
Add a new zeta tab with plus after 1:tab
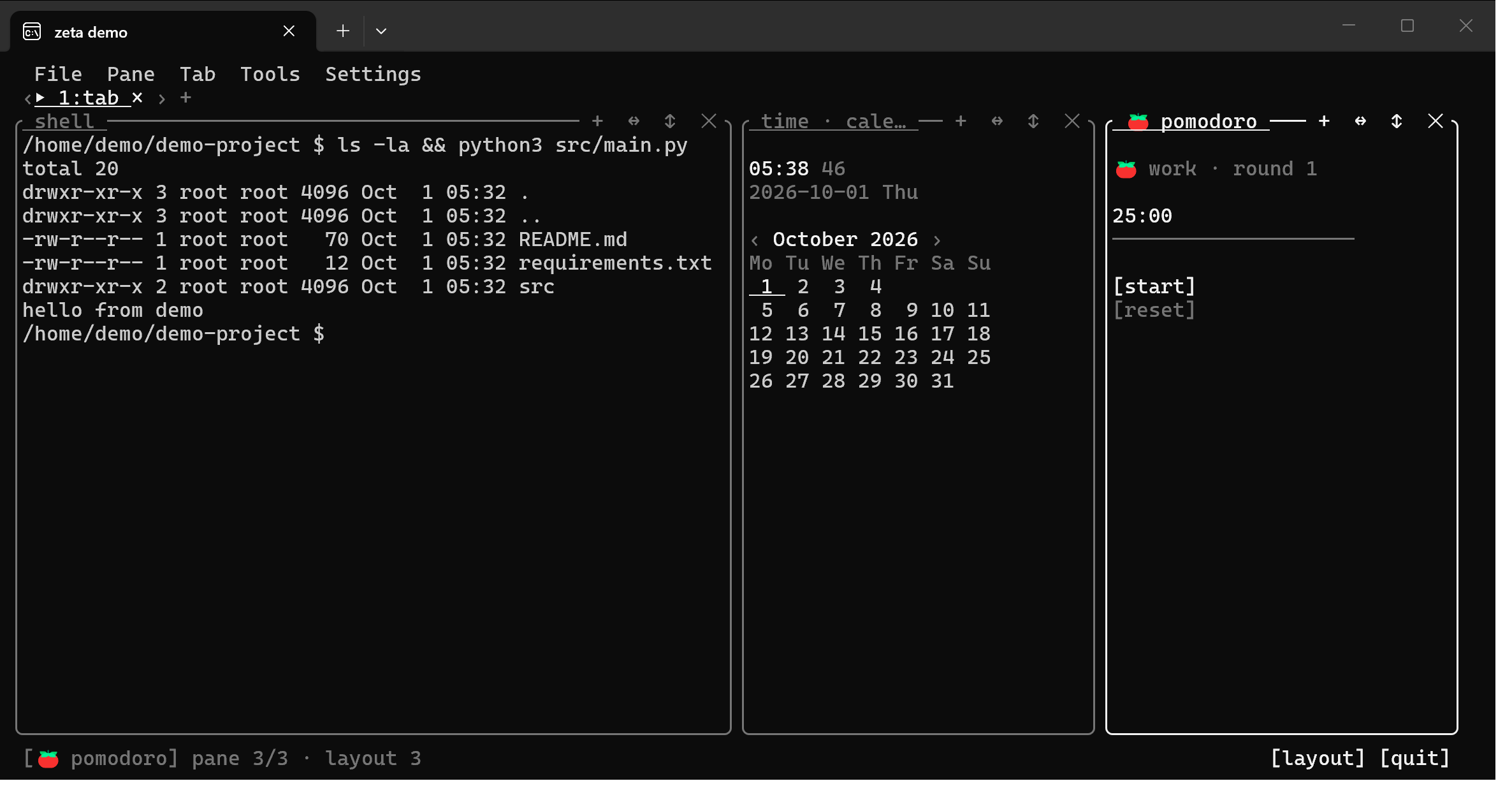click(x=185, y=98)
